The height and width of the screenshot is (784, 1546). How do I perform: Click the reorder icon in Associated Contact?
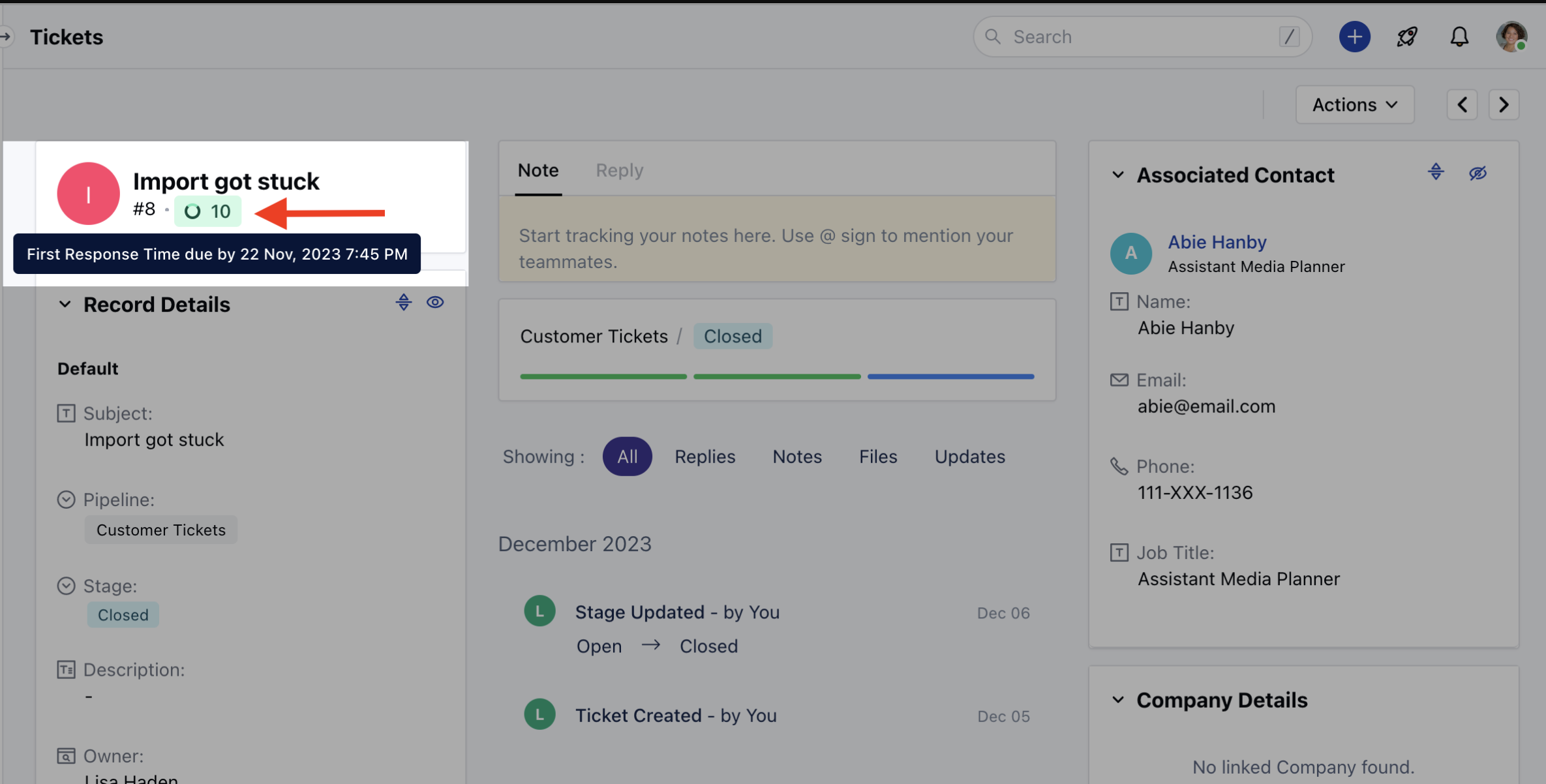point(1436,173)
